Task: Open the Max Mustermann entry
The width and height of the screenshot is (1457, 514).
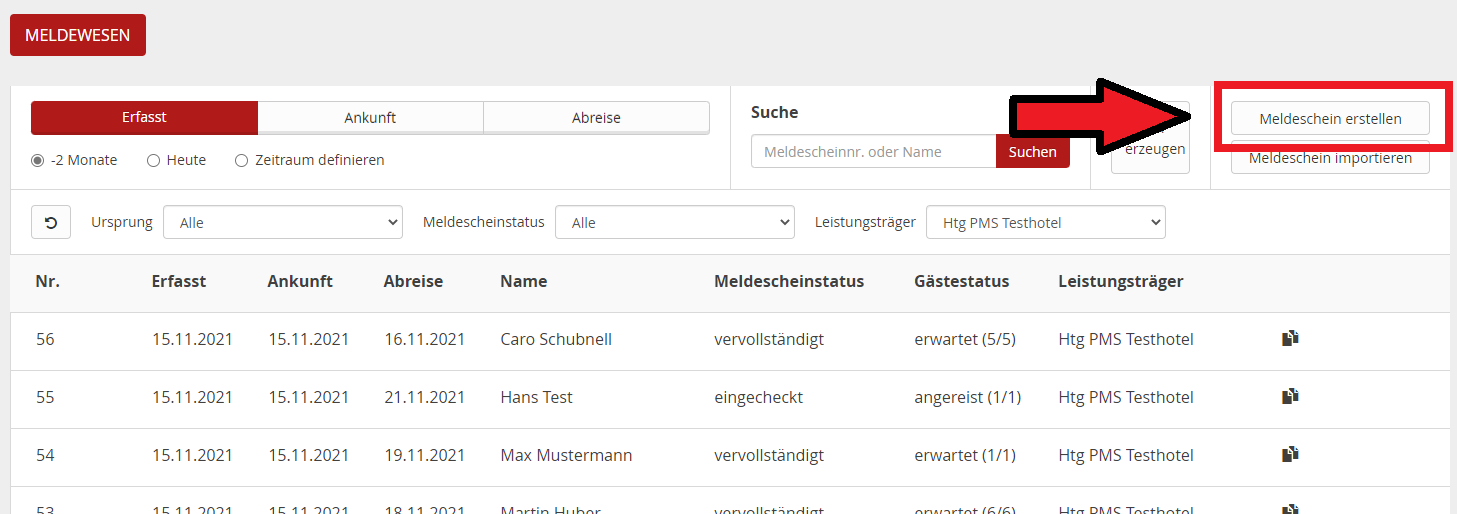Action: click(566, 455)
